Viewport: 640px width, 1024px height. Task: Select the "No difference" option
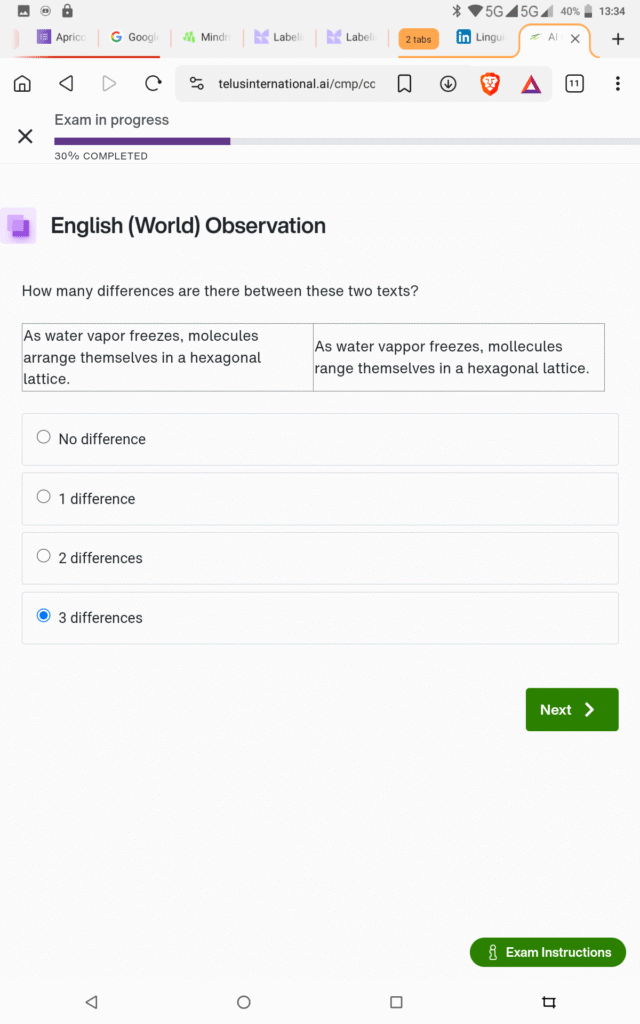tap(44, 437)
